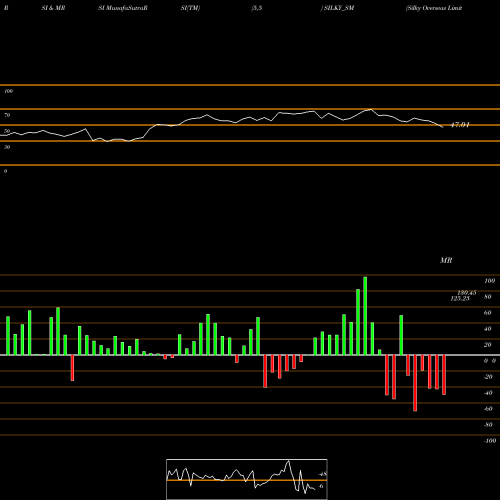Click the RSI current value label 47.04
500x500 pixels.
460,125
